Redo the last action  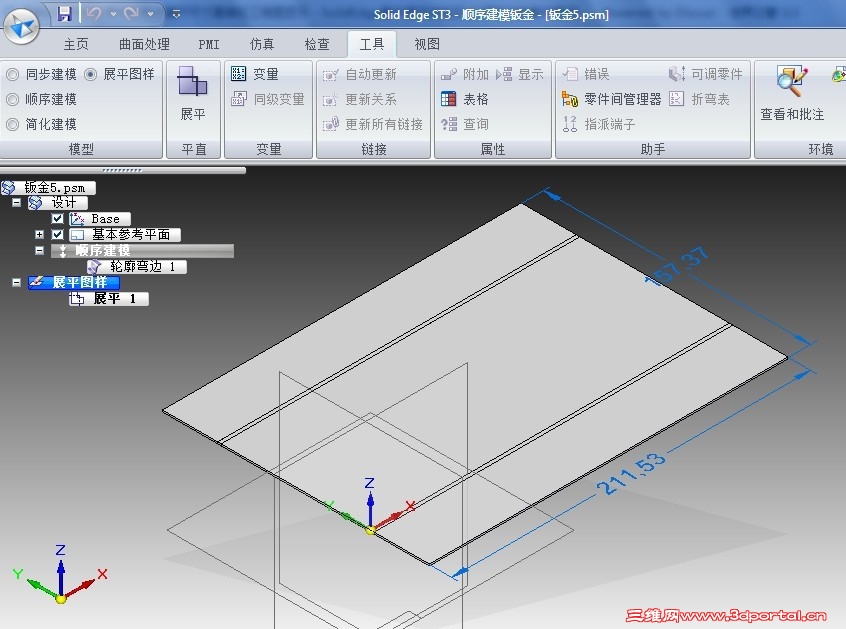(131, 13)
